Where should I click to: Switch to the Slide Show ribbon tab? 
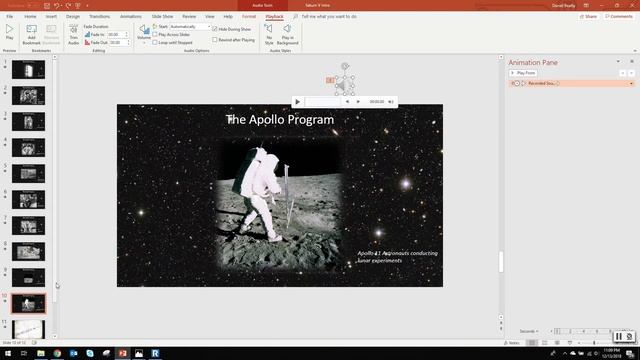(162, 17)
